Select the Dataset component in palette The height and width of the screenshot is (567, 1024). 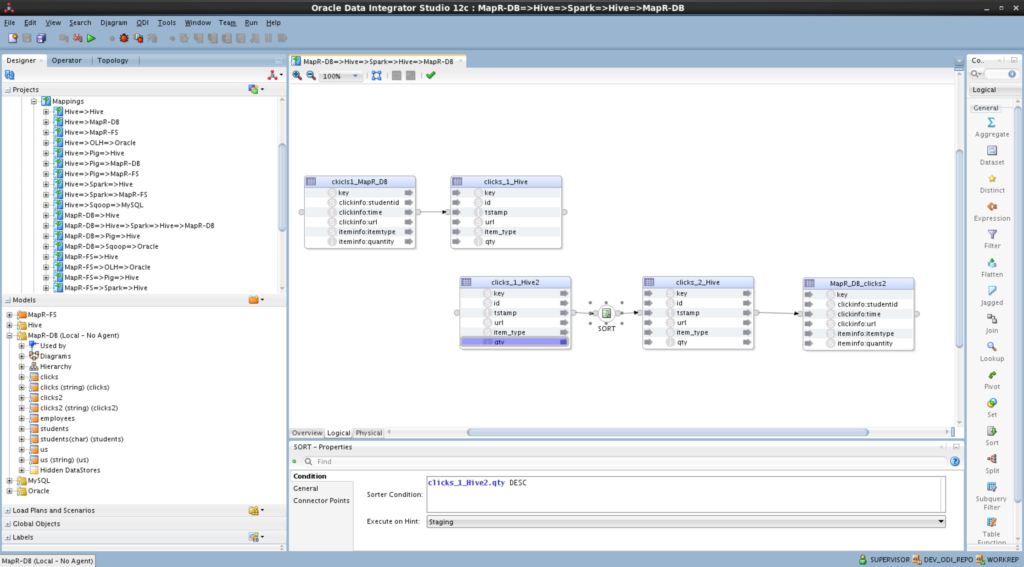click(991, 155)
